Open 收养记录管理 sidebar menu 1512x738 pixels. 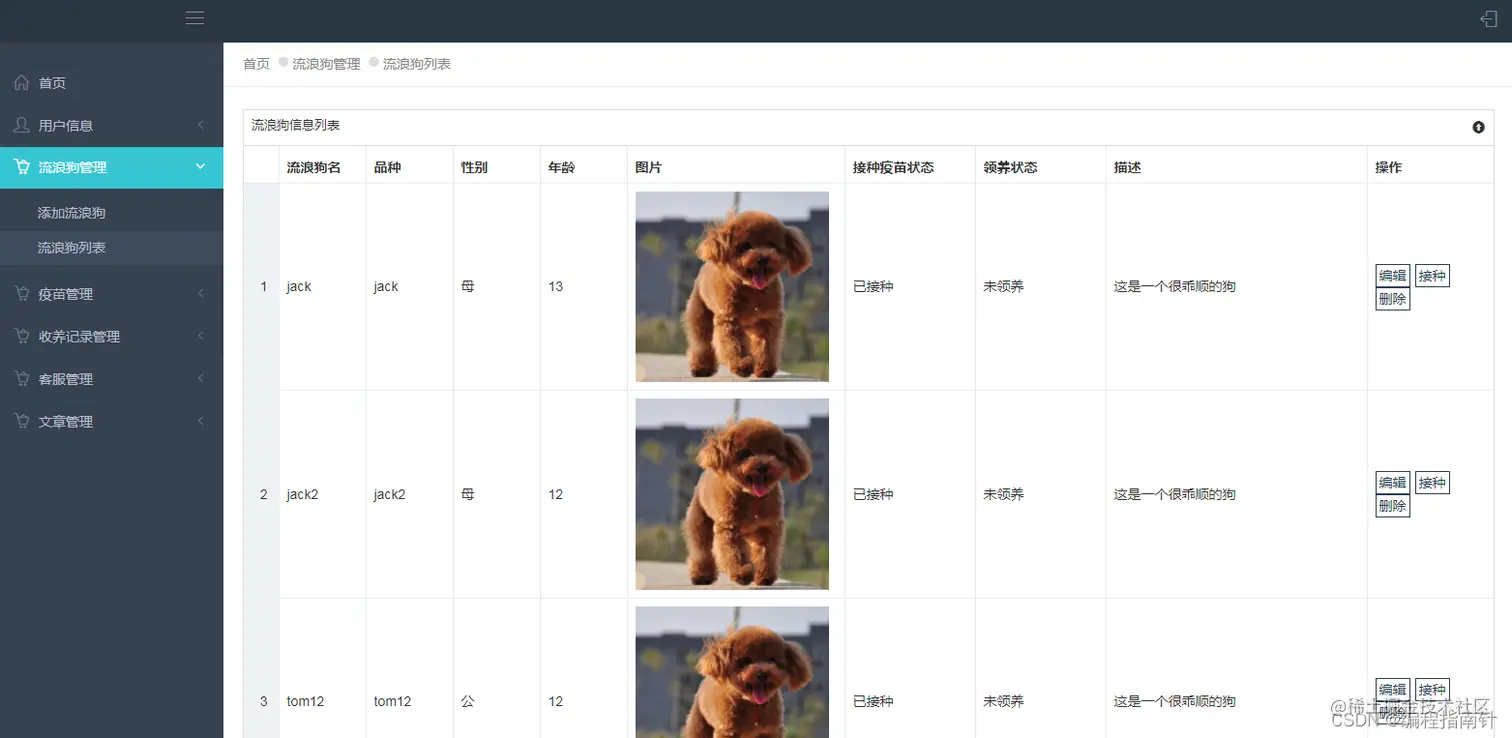tap(111, 336)
